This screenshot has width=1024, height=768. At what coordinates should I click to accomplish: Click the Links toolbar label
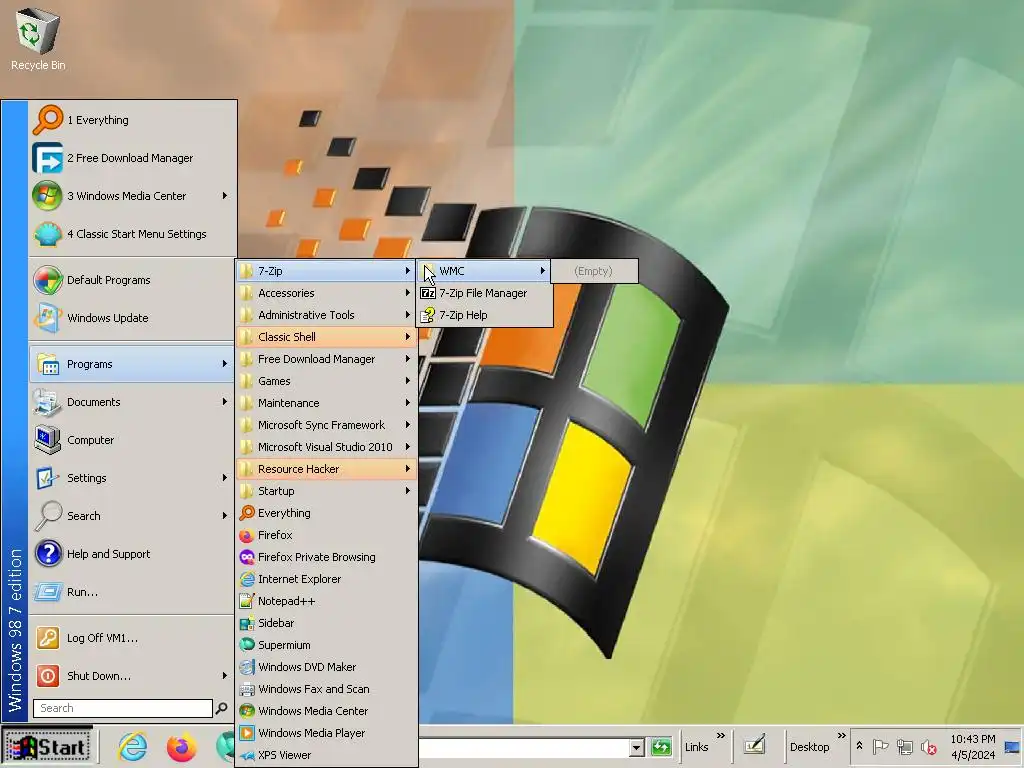[696, 747]
